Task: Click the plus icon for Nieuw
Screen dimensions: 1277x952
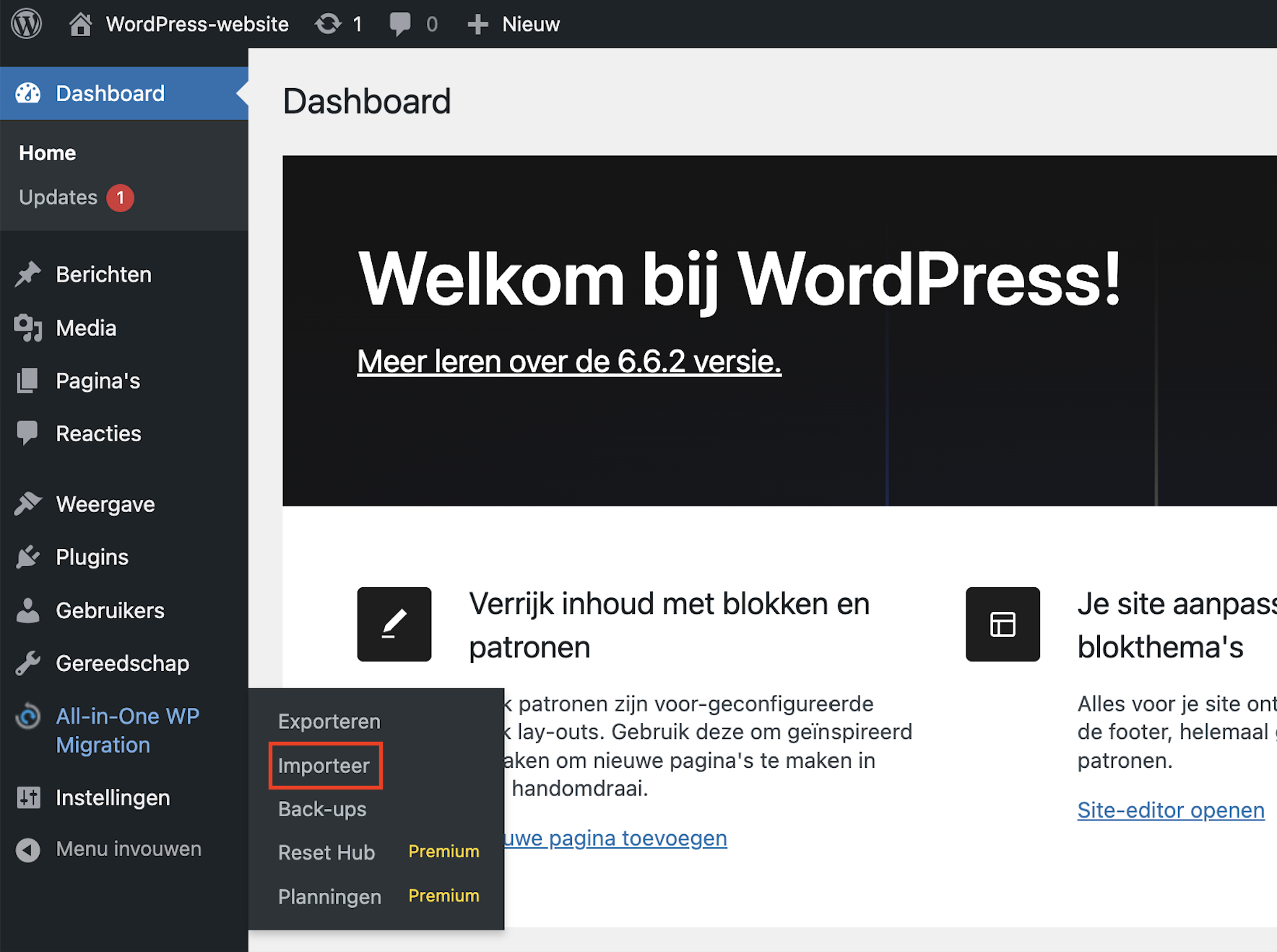Action: pos(477,24)
